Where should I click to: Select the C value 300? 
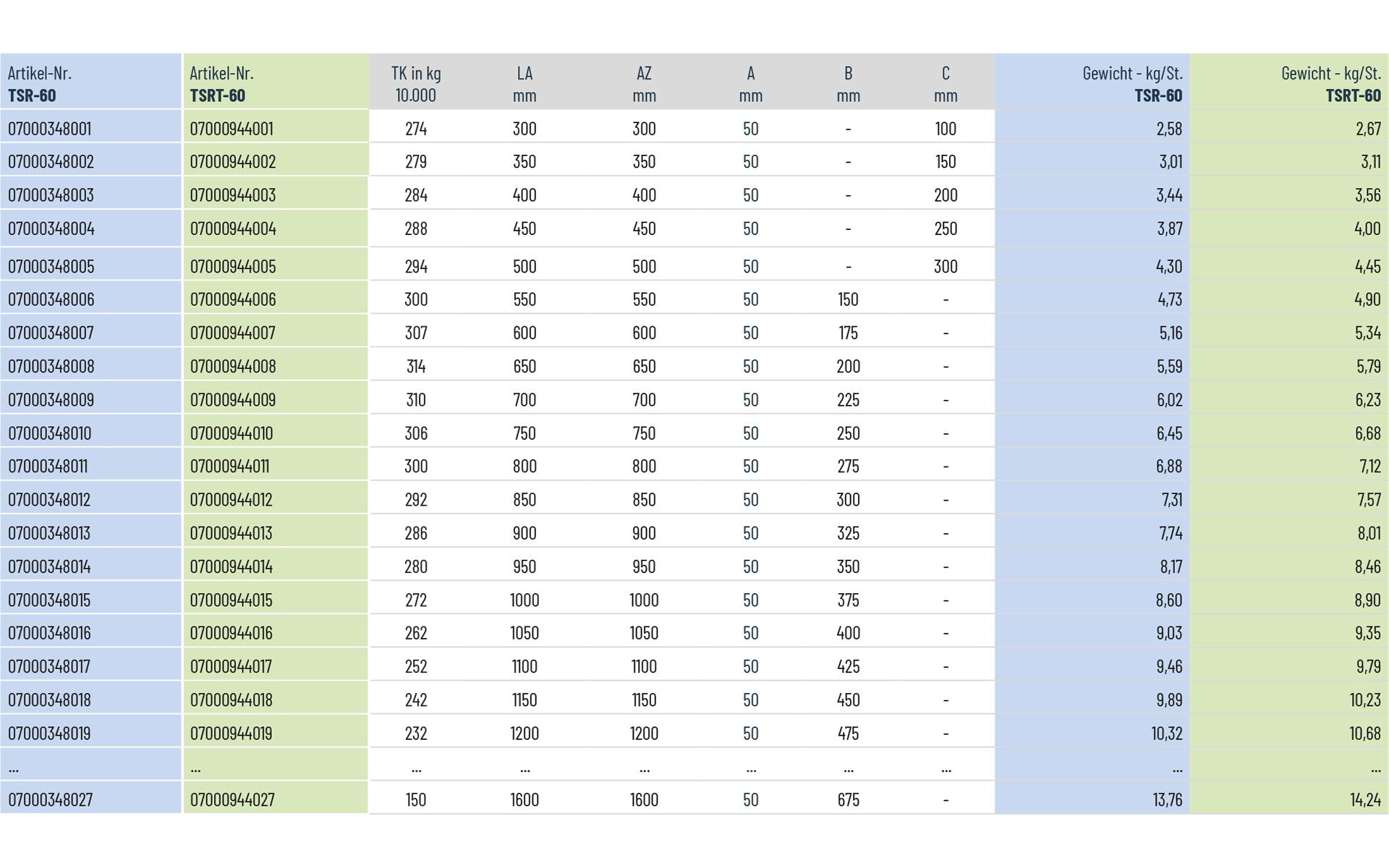(946, 266)
